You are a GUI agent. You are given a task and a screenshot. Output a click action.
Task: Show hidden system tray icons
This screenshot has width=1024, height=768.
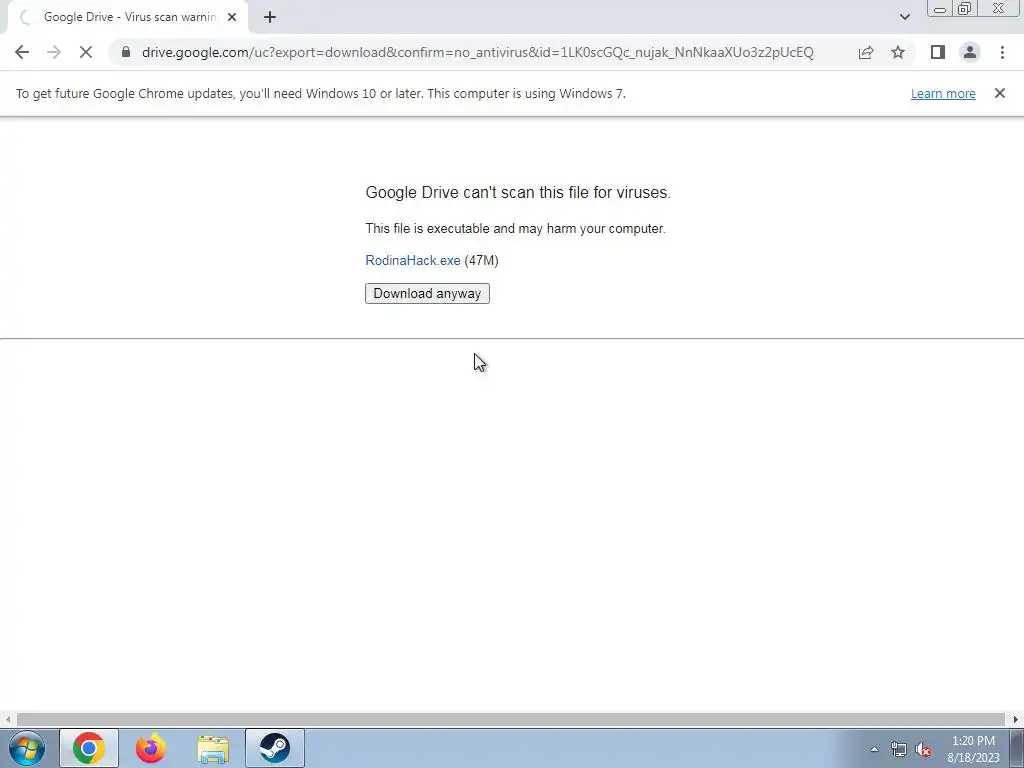874,749
